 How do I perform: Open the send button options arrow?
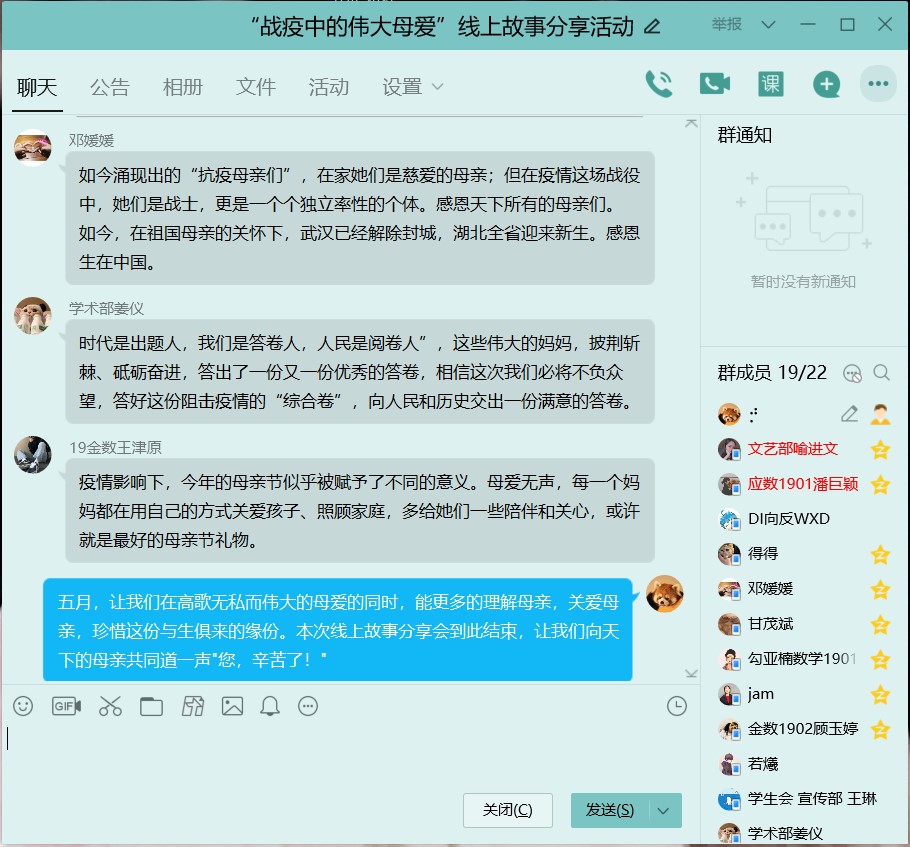tap(665, 811)
